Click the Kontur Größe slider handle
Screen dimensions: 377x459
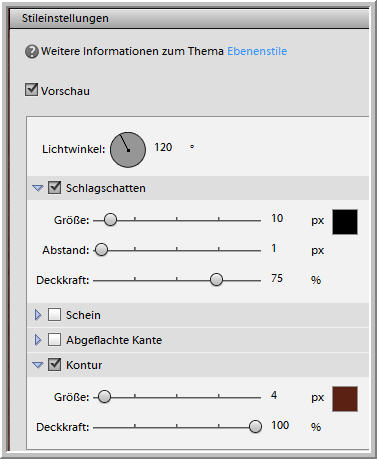click(x=105, y=397)
